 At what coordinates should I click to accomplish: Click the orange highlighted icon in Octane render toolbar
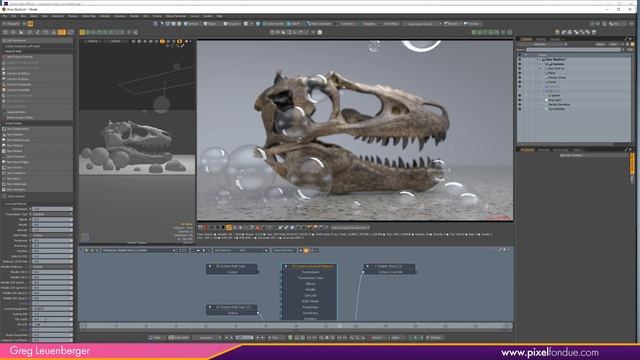tap(229, 227)
